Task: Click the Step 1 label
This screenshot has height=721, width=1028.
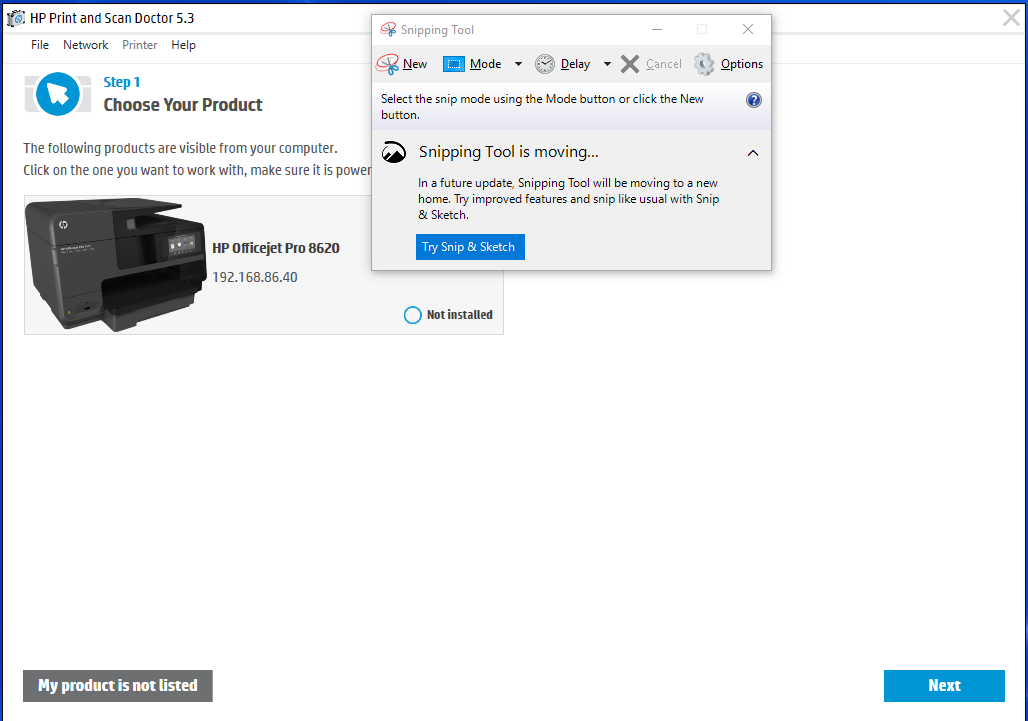Action: (x=122, y=82)
